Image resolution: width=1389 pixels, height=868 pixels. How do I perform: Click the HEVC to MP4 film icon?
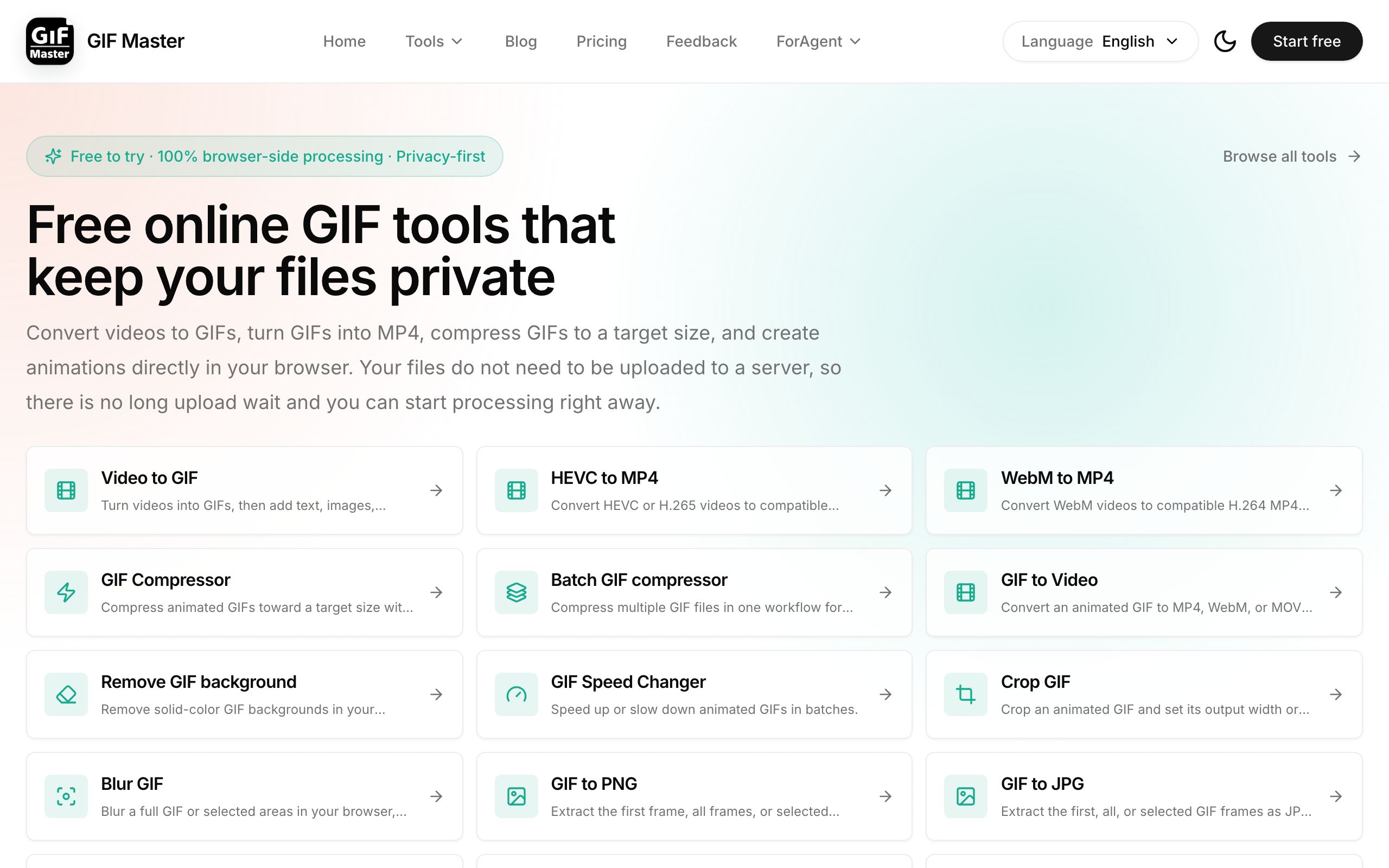tap(516, 490)
